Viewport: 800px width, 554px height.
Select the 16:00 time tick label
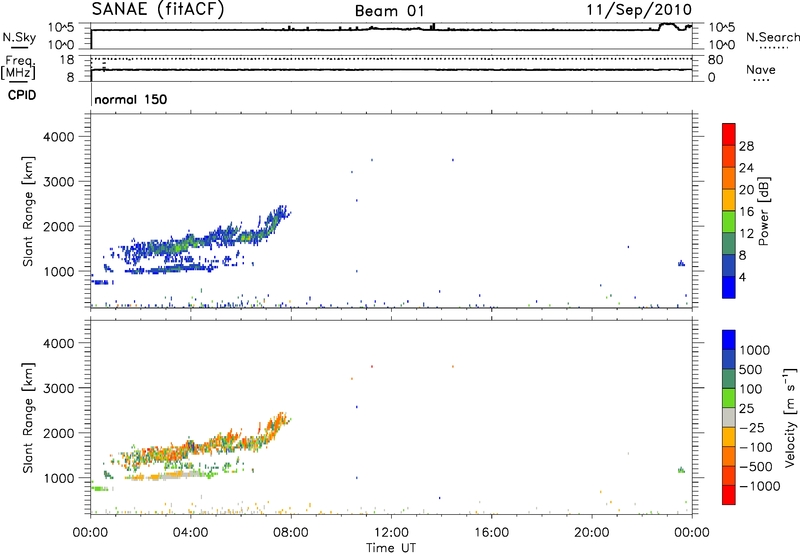(x=491, y=533)
